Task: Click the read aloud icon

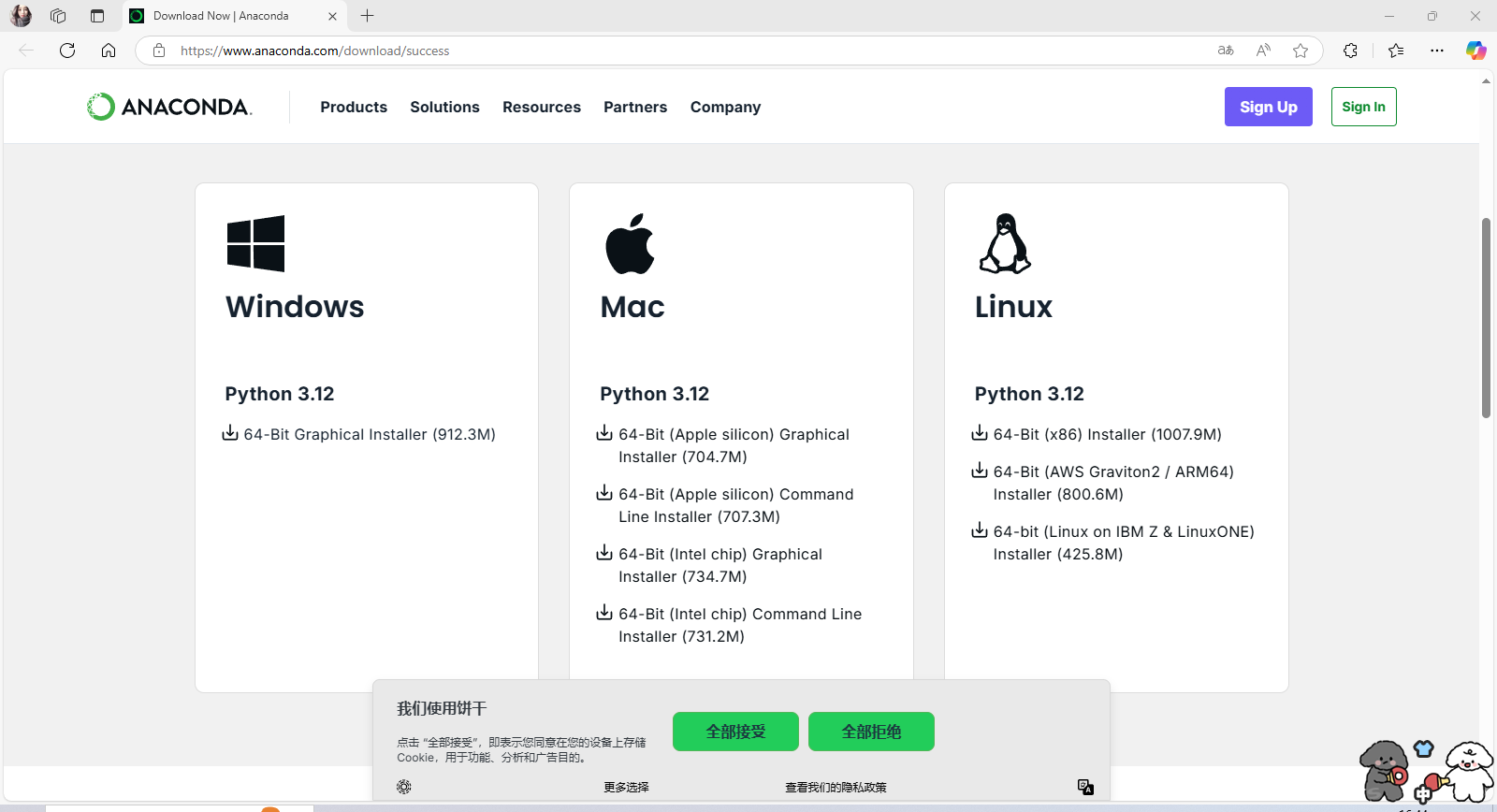Action: pos(1263,51)
